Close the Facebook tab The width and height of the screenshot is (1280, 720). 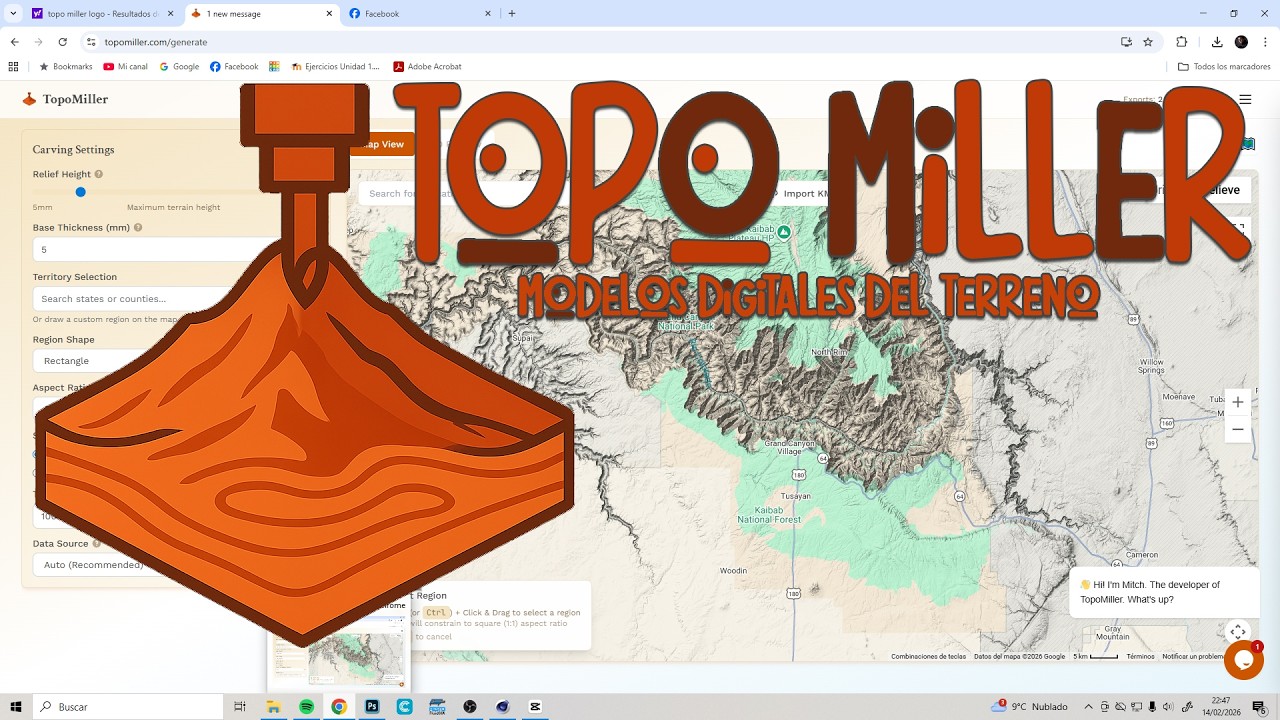click(488, 14)
